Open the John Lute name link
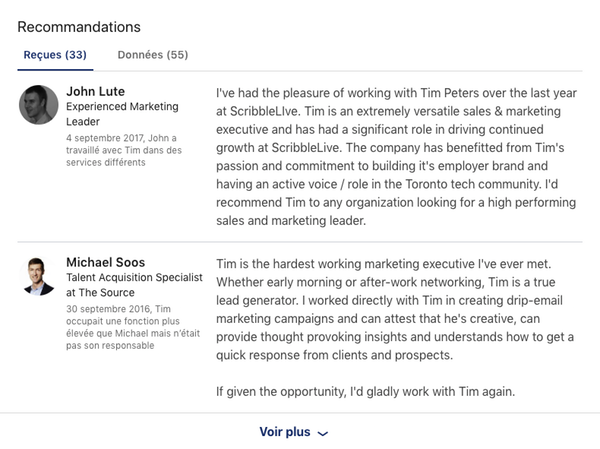This screenshot has width=600, height=449. (94, 91)
